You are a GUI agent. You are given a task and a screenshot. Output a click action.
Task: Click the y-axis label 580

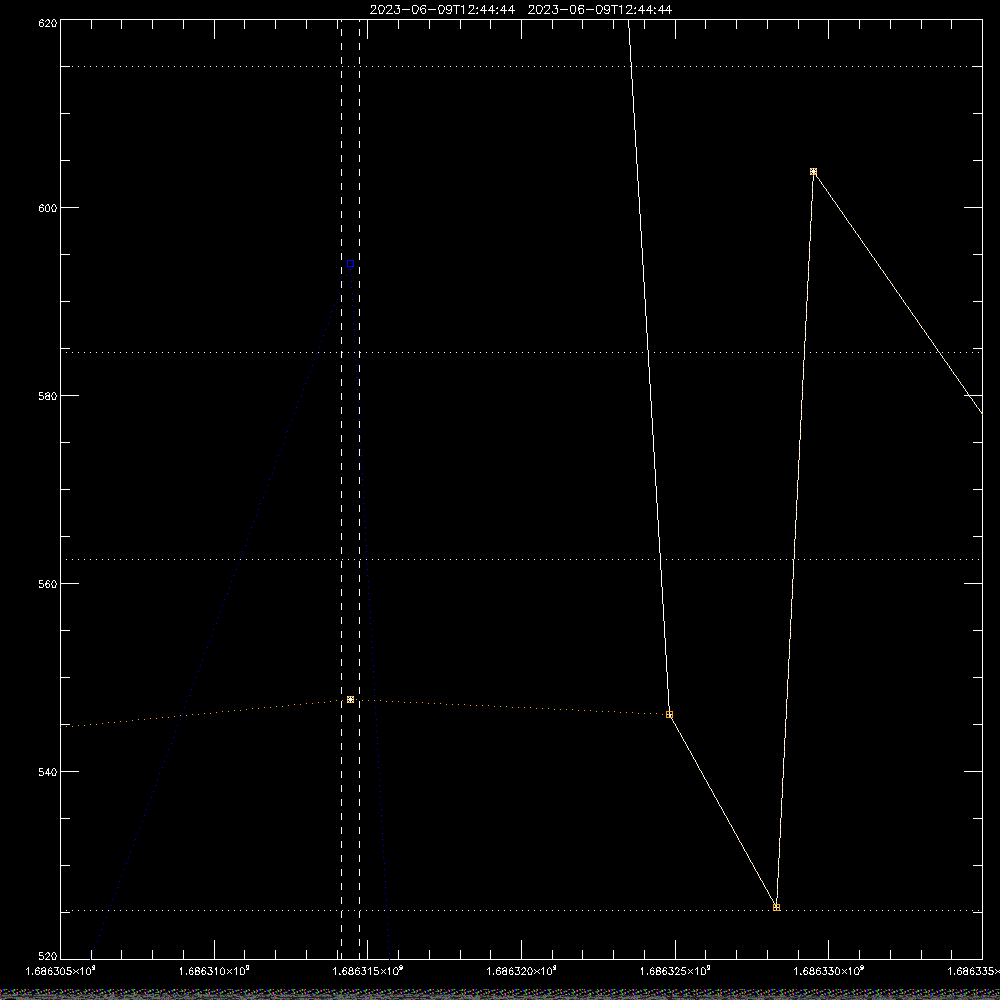tap(48, 395)
